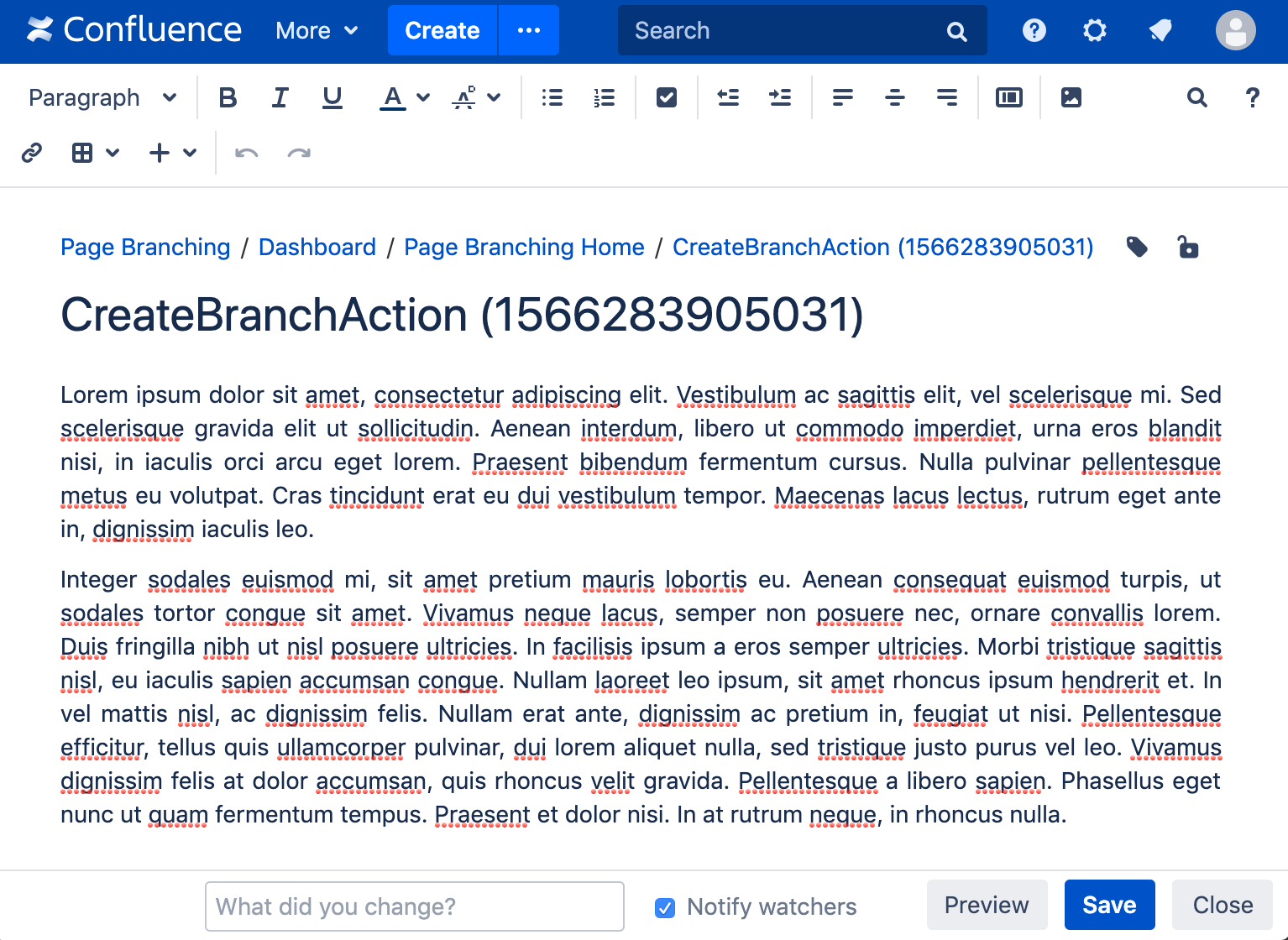The image size is (1288, 940).
Task: Center align the text
Action: pyautogui.click(x=894, y=97)
